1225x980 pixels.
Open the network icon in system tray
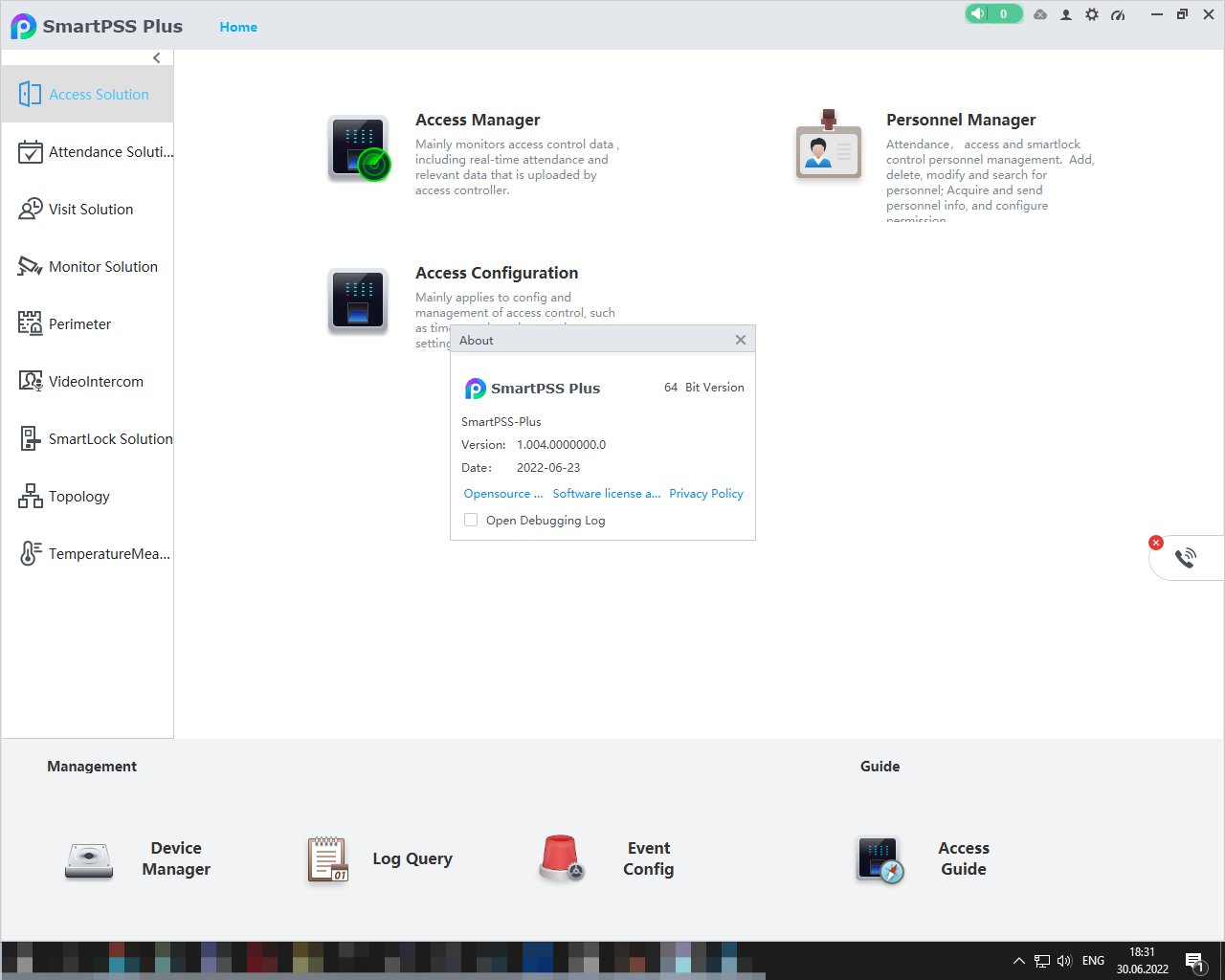pyautogui.click(x=1042, y=961)
